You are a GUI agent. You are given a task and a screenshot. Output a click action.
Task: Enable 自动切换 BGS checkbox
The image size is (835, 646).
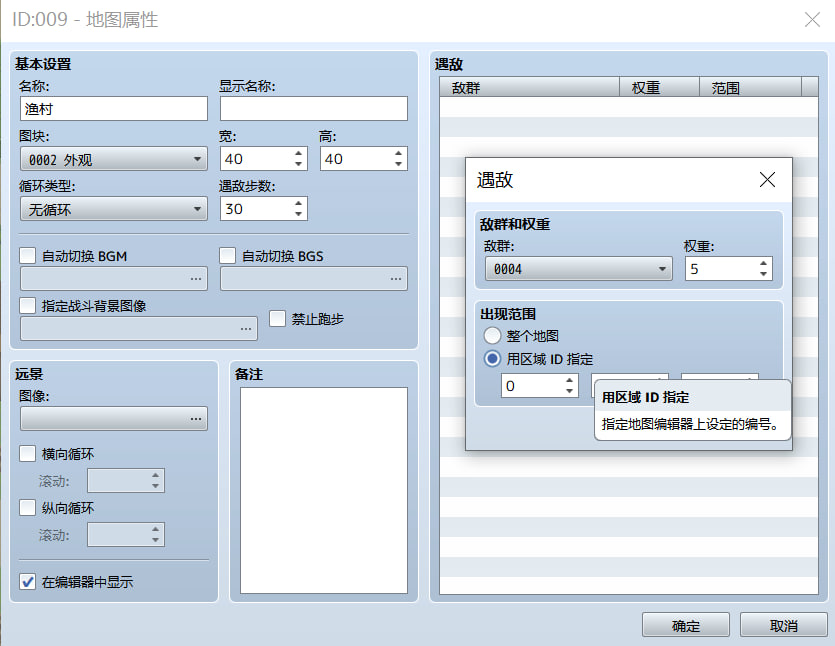(x=227, y=256)
